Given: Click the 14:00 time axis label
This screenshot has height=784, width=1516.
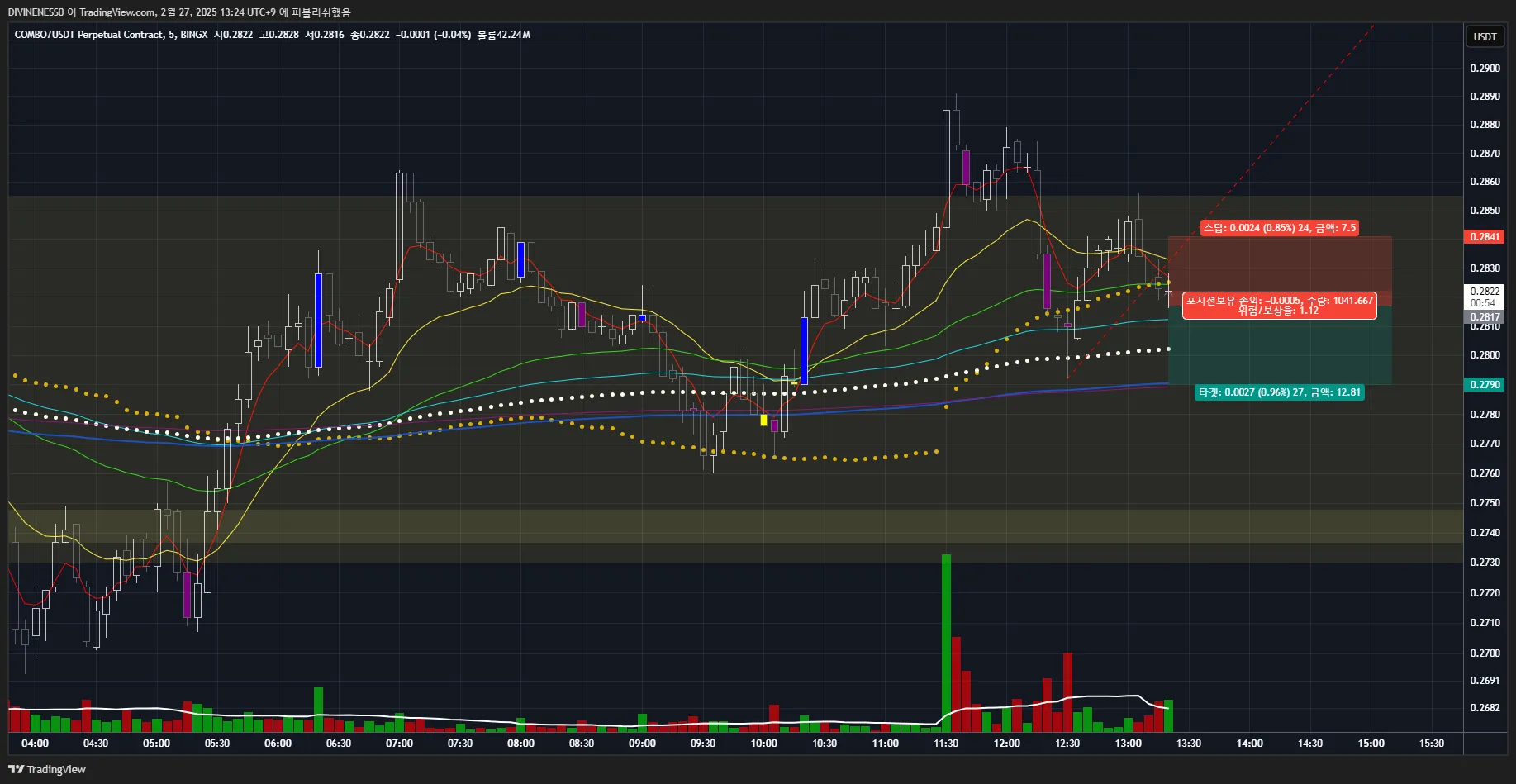Looking at the screenshot, I should [x=1249, y=744].
